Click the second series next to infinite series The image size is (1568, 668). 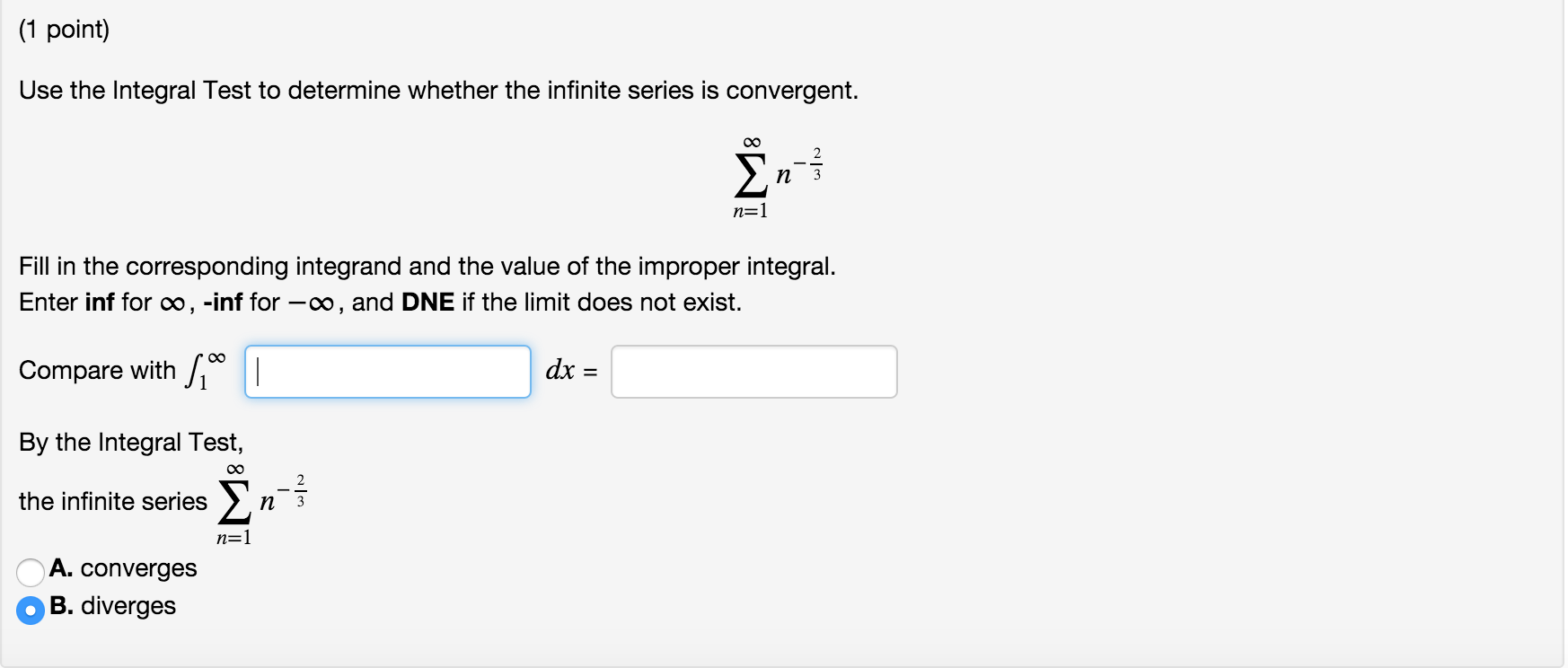pos(234,503)
